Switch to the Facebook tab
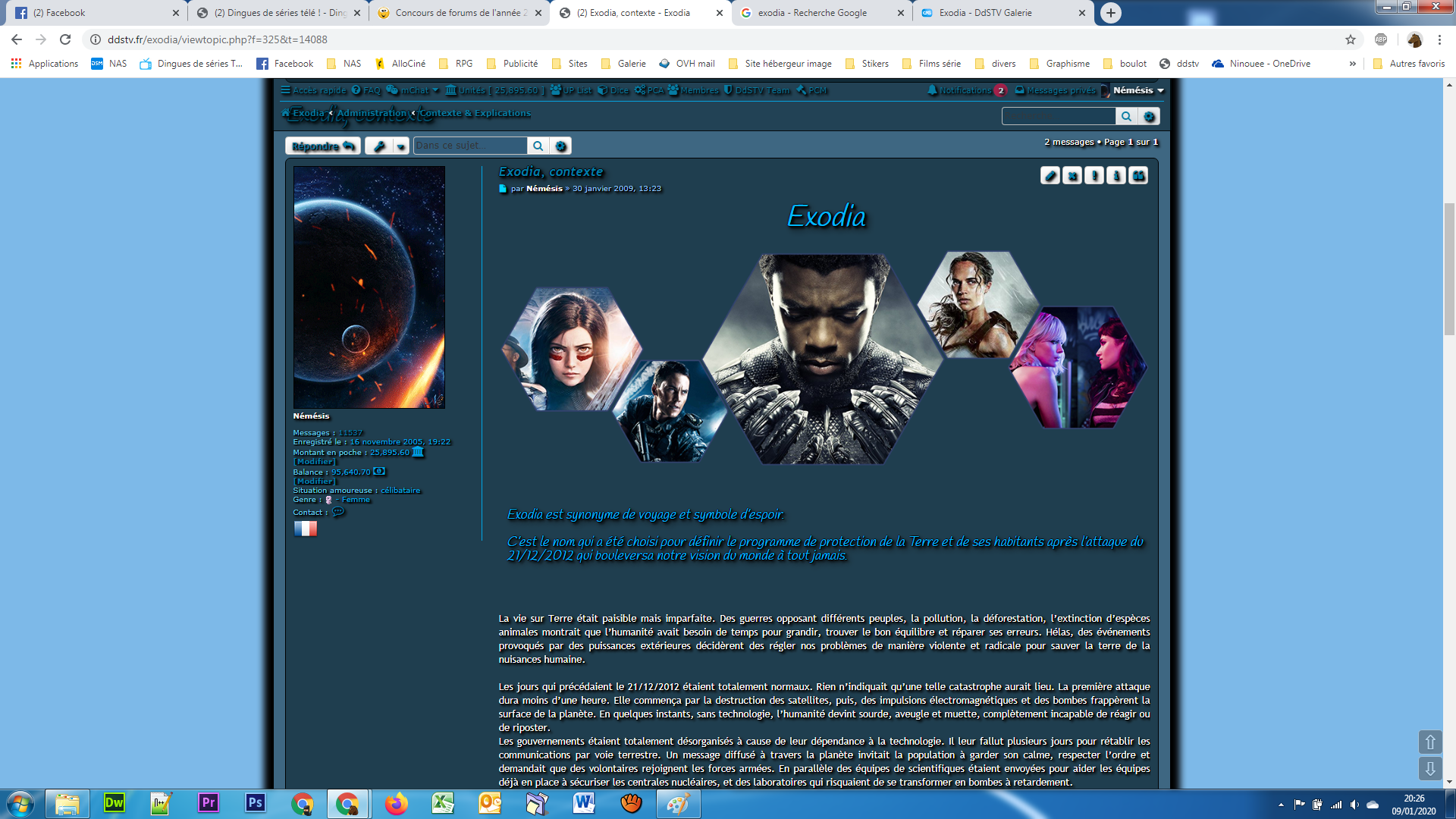Image resolution: width=1456 pixels, height=819 pixels. (97, 13)
